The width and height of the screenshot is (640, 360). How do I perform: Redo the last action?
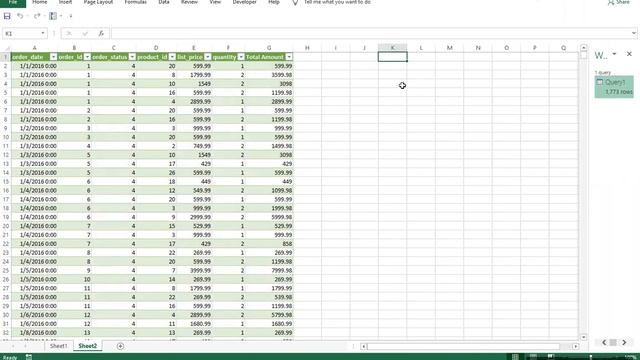click(x=37, y=16)
